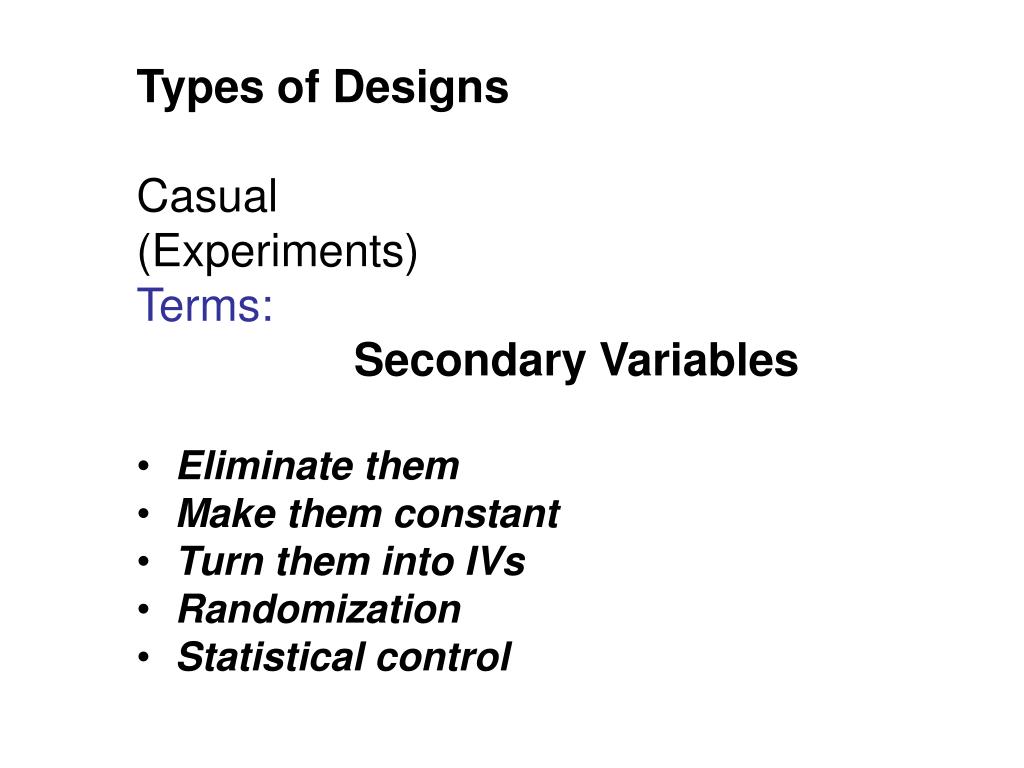This screenshot has height=768, width=1024.
Task: Select 'Turn them into IVs' line
Action: (351, 562)
